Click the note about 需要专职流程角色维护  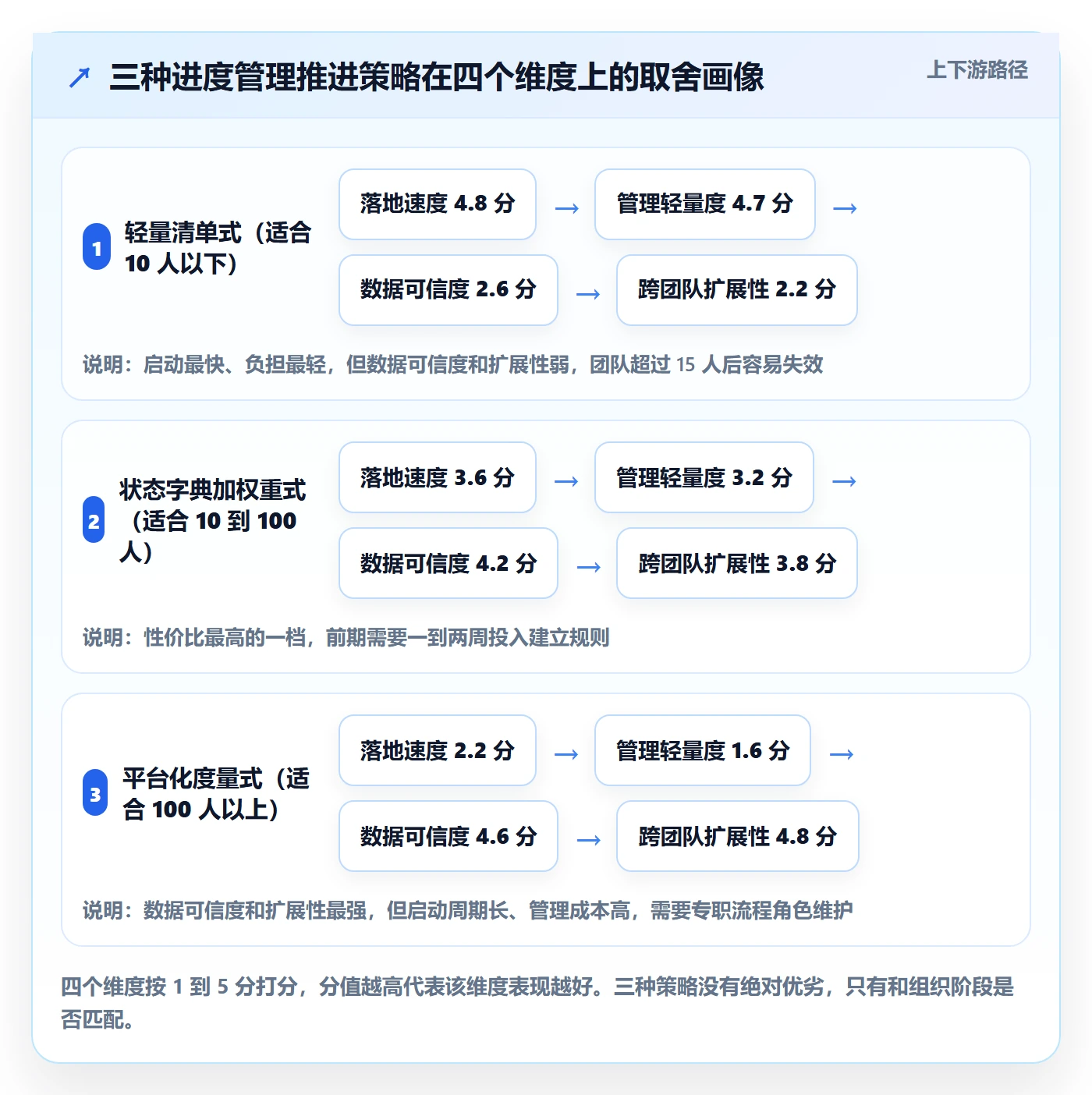(x=468, y=910)
